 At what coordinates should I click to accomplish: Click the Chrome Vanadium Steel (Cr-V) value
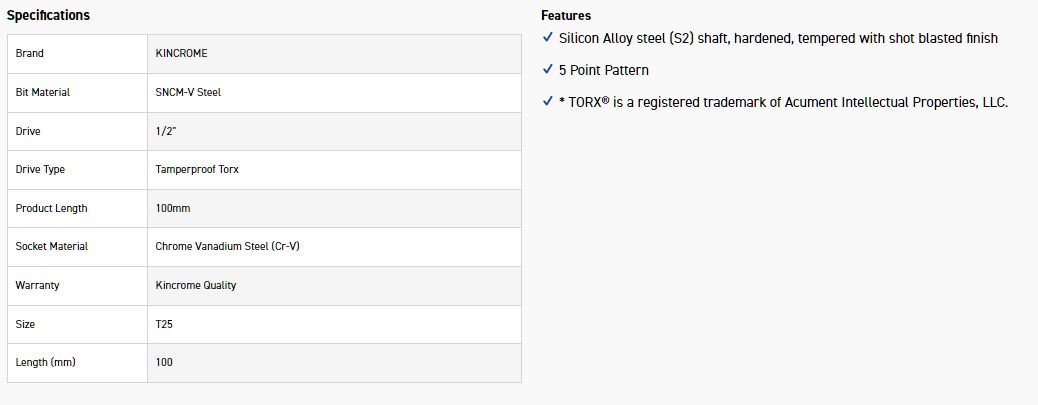(x=227, y=246)
